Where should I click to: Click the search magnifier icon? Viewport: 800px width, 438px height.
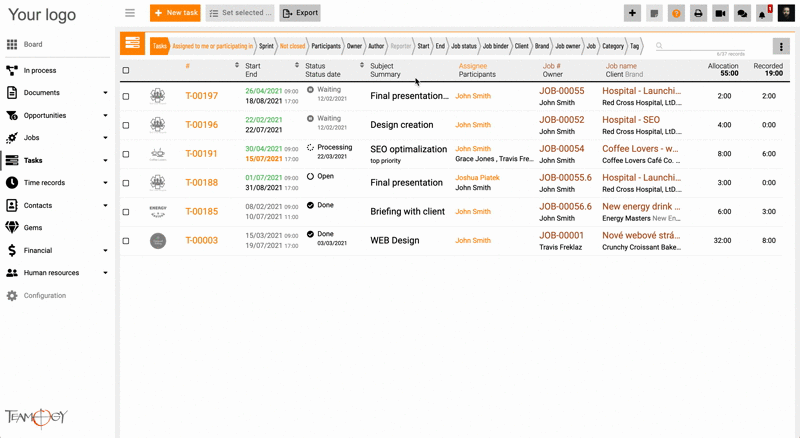(659, 46)
